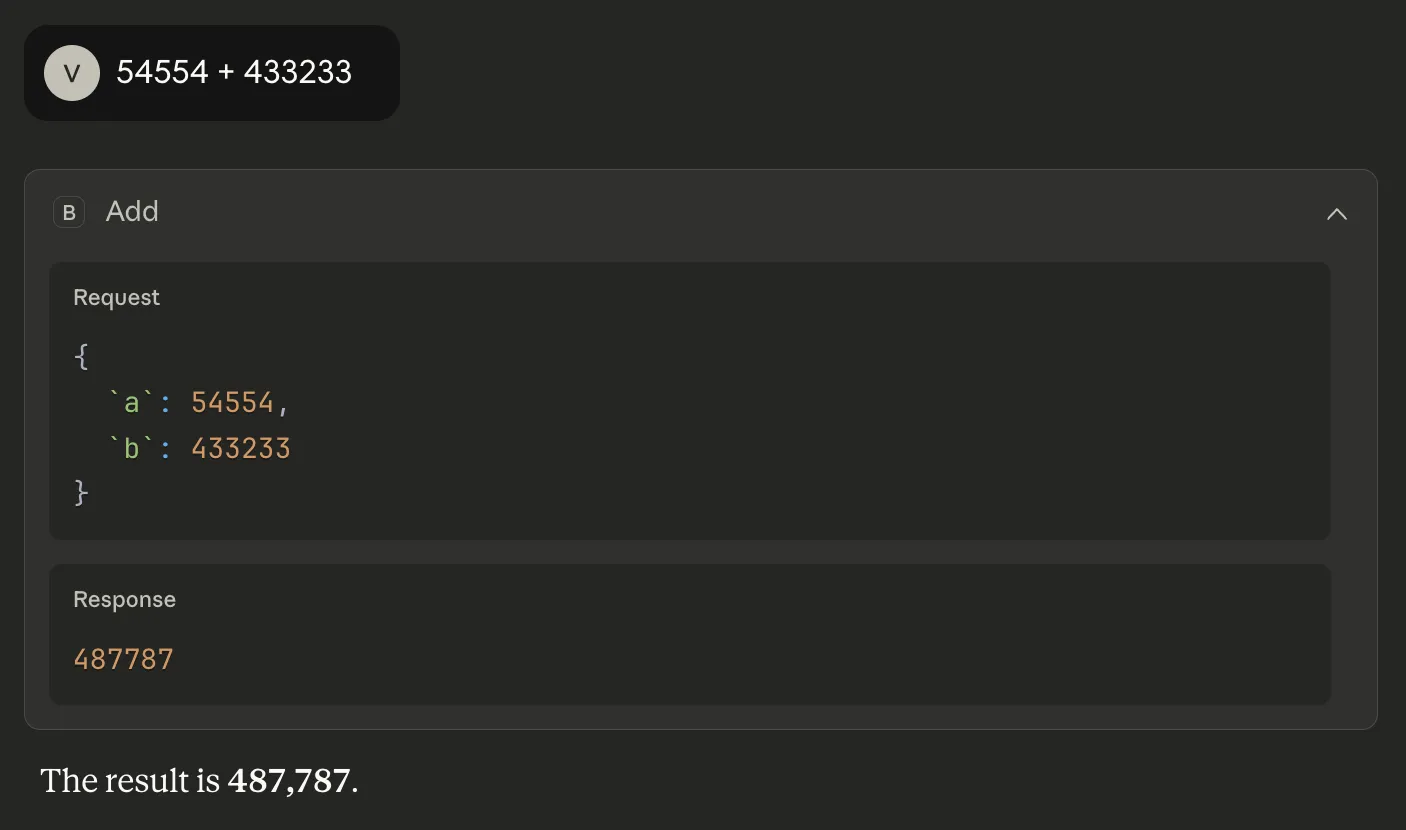
Task: Click the `a` key in request JSON
Action: pyautogui.click(x=130, y=402)
